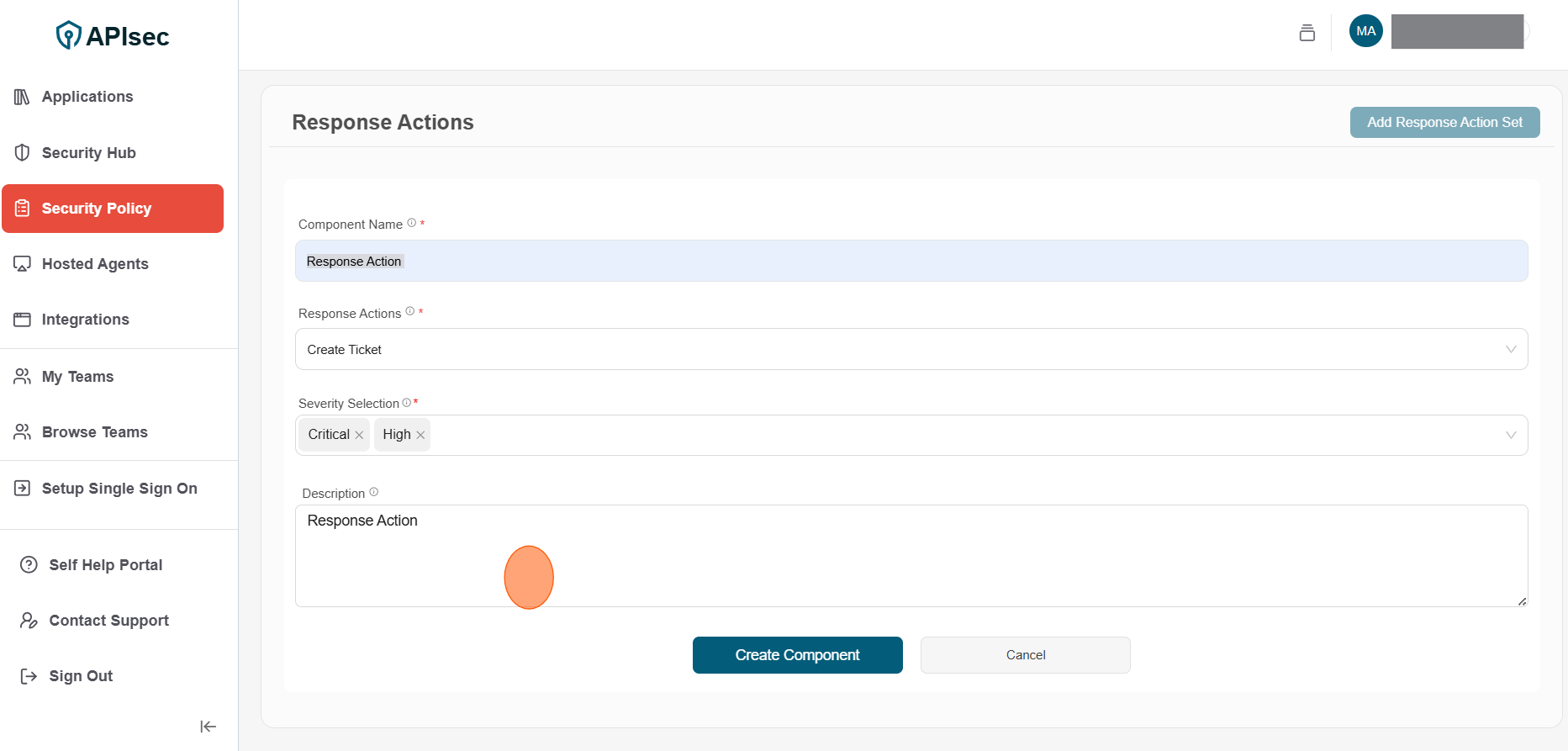Click the MA user avatar
Viewport: 1568px width, 751px height.
[1365, 31]
